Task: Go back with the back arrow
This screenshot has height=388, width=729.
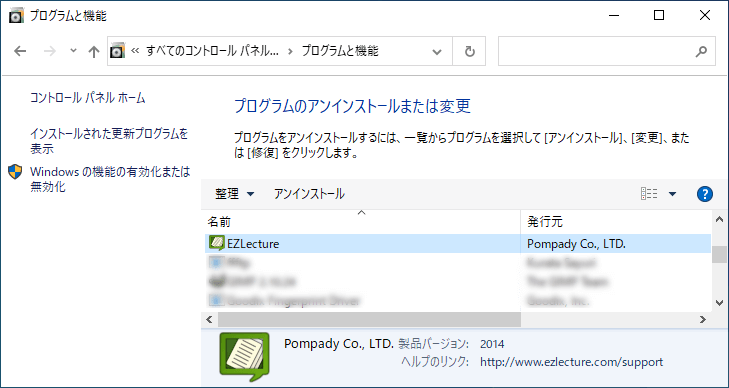Action: [20, 51]
